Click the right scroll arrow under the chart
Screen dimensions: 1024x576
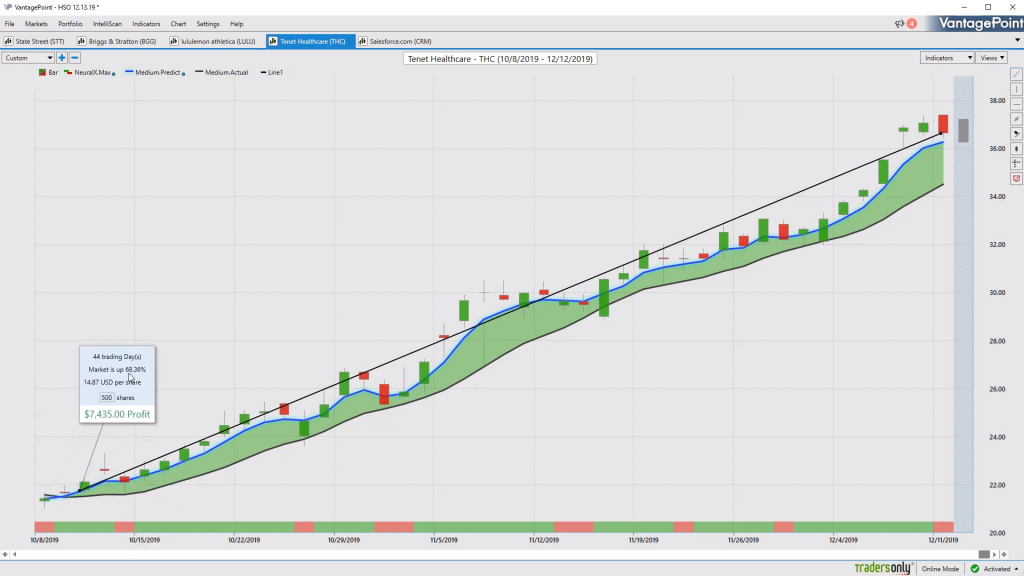point(995,554)
